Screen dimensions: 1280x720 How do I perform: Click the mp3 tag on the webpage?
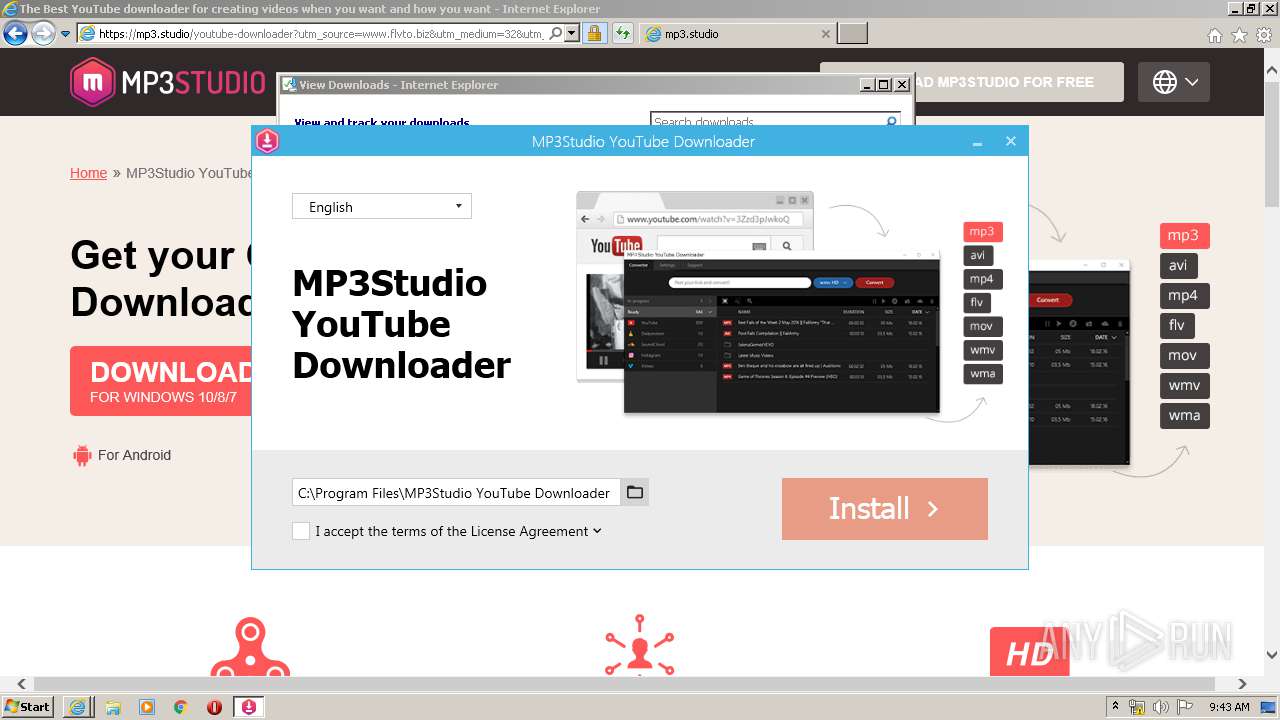click(x=1184, y=236)
